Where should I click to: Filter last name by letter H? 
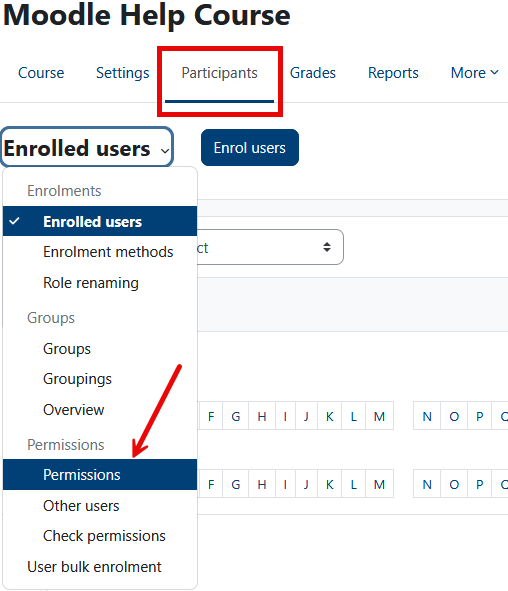[x=262, y=484]
